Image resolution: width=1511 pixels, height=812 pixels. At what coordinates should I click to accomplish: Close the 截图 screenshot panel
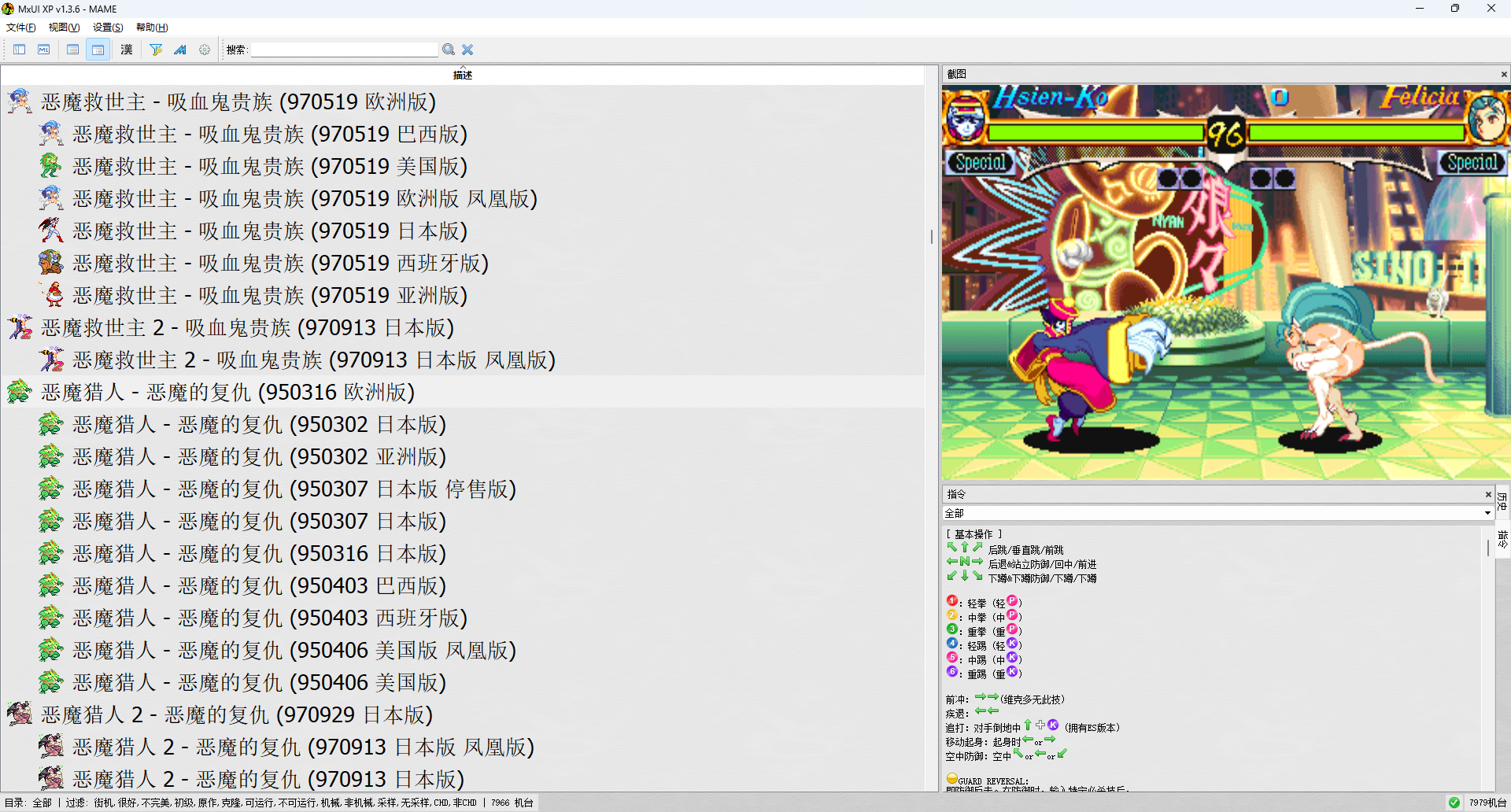(x=1504, y=74)
